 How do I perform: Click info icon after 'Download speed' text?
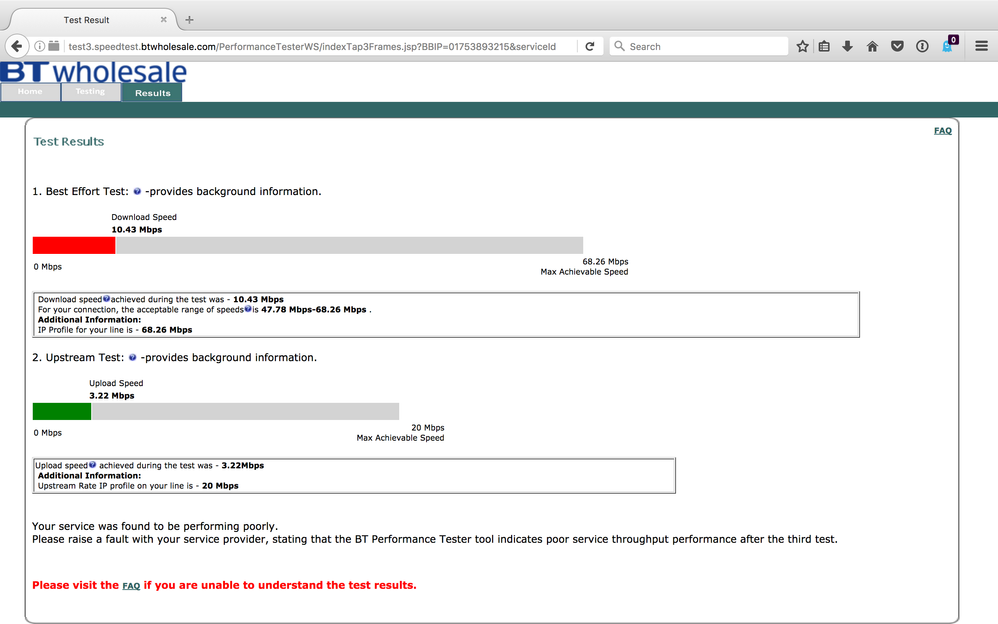[106, 298]
